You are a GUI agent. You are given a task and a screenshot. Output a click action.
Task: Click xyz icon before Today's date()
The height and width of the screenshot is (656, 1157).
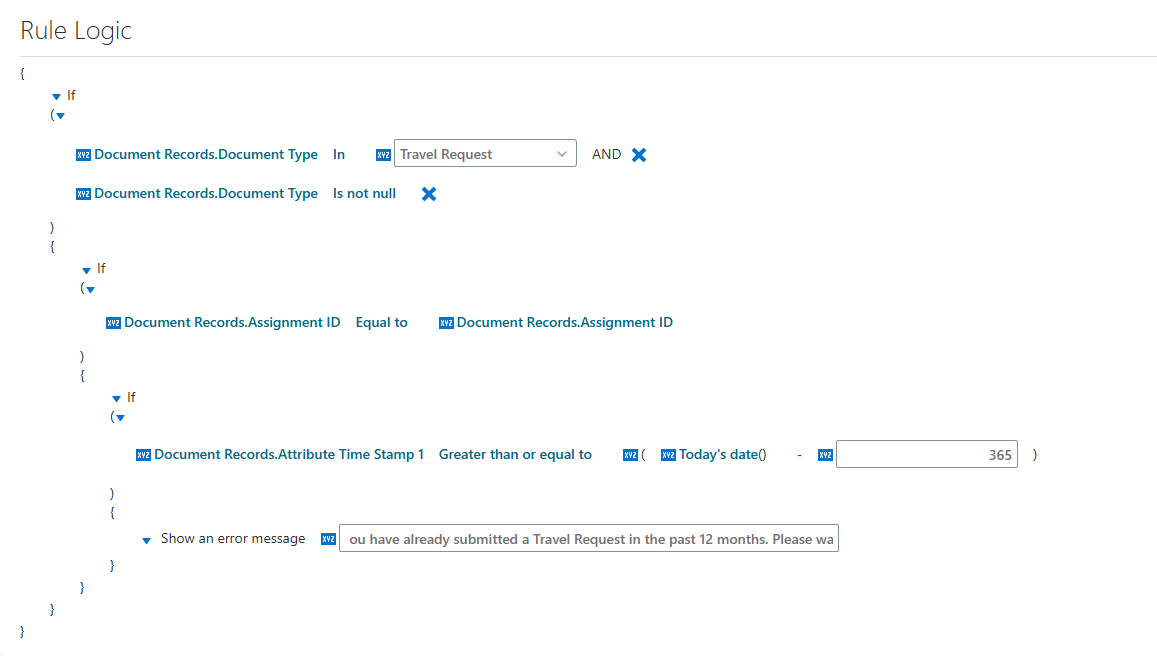(668, 455)
